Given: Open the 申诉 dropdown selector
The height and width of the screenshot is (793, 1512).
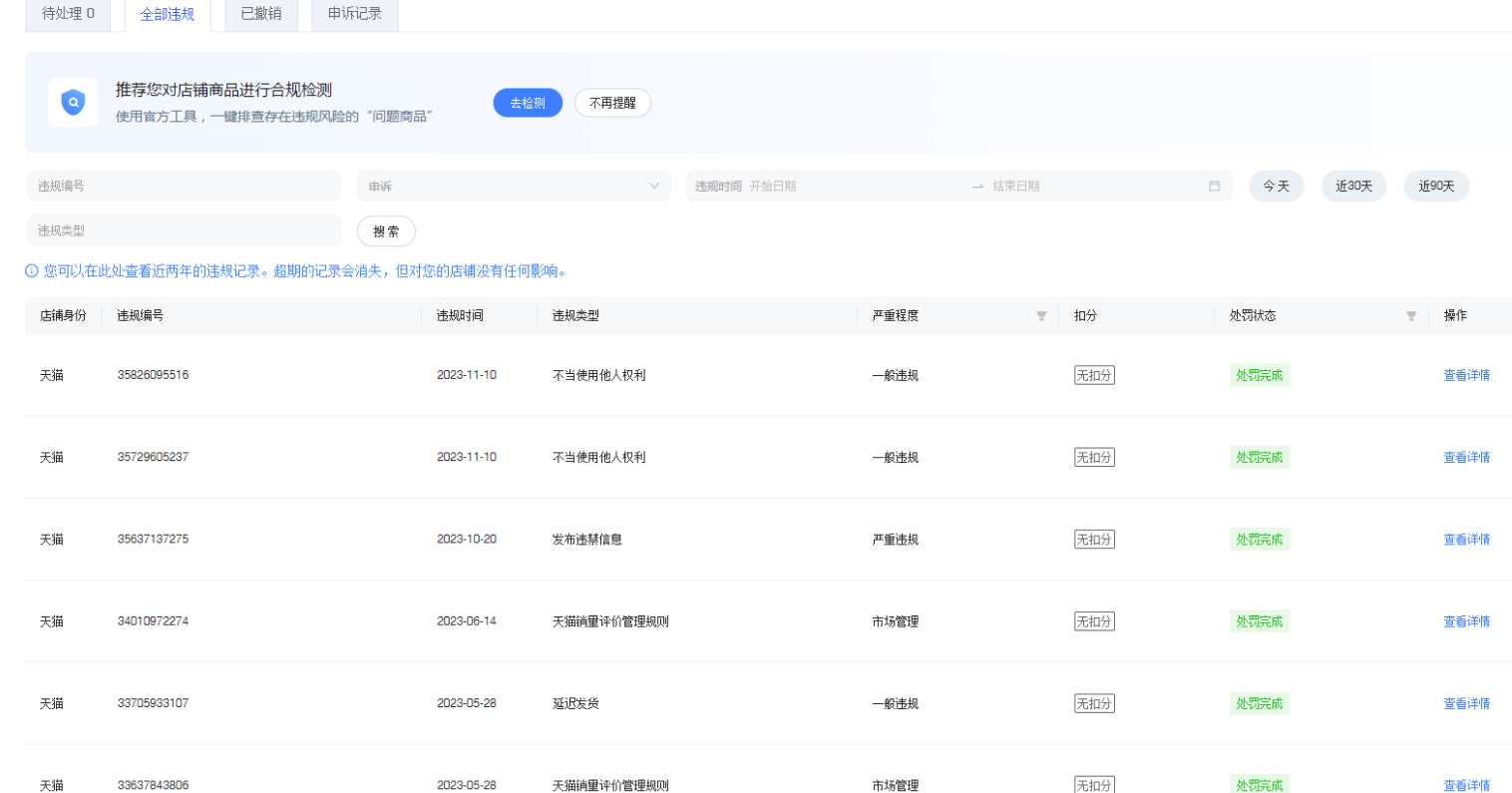Looking at the screenshot, I should [x=513, y=187].
